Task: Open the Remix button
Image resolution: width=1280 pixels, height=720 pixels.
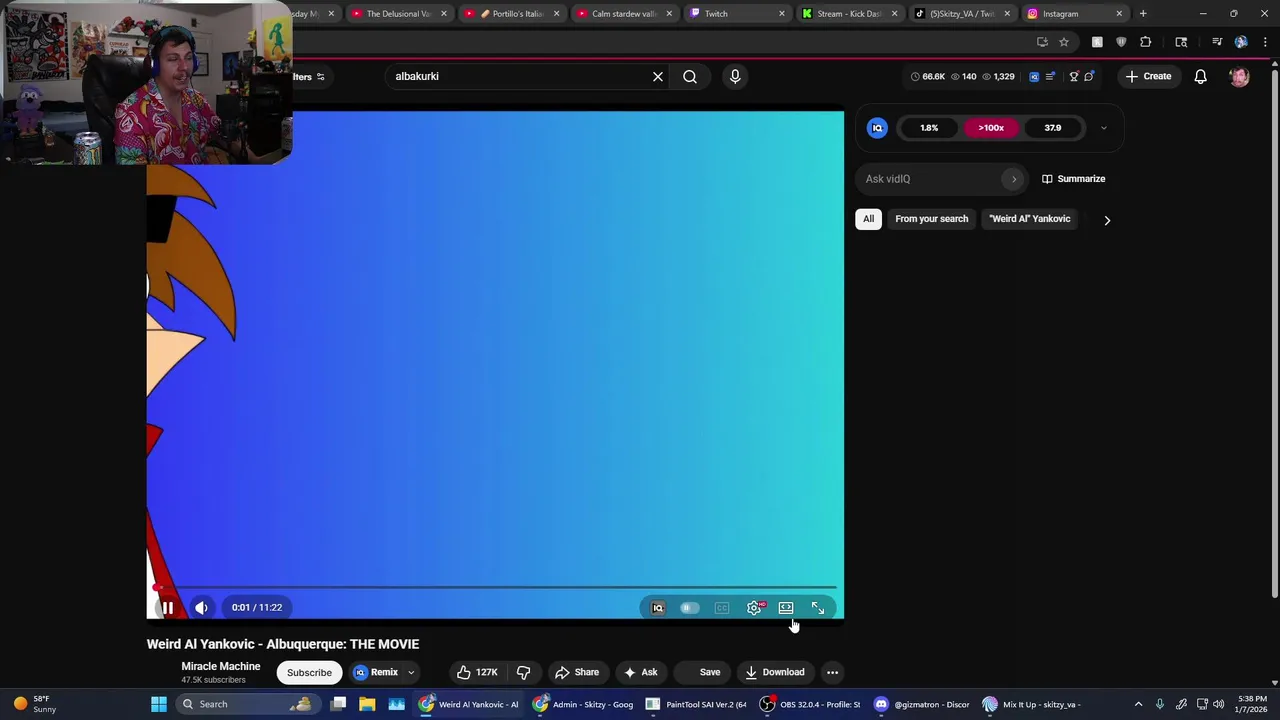Action: click(376, 672)
